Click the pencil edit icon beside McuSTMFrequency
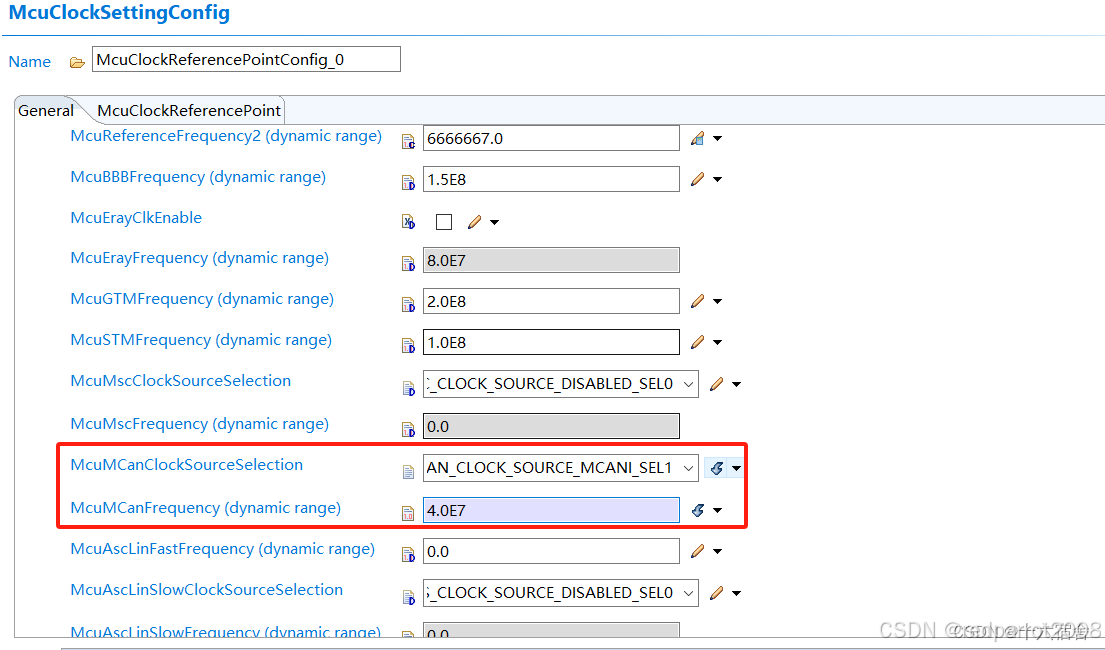Image resolution: width=1105 pixels, height=650 pixels. (x=697, y=342)
